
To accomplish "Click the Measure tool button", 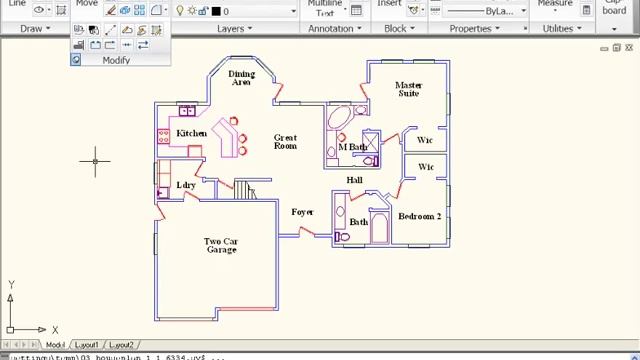I will pyautogui.click(x=555, y=3).
